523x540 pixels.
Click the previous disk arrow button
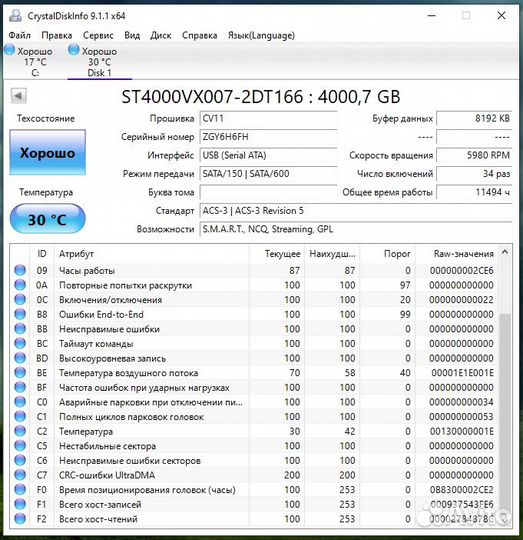(18, 96)
